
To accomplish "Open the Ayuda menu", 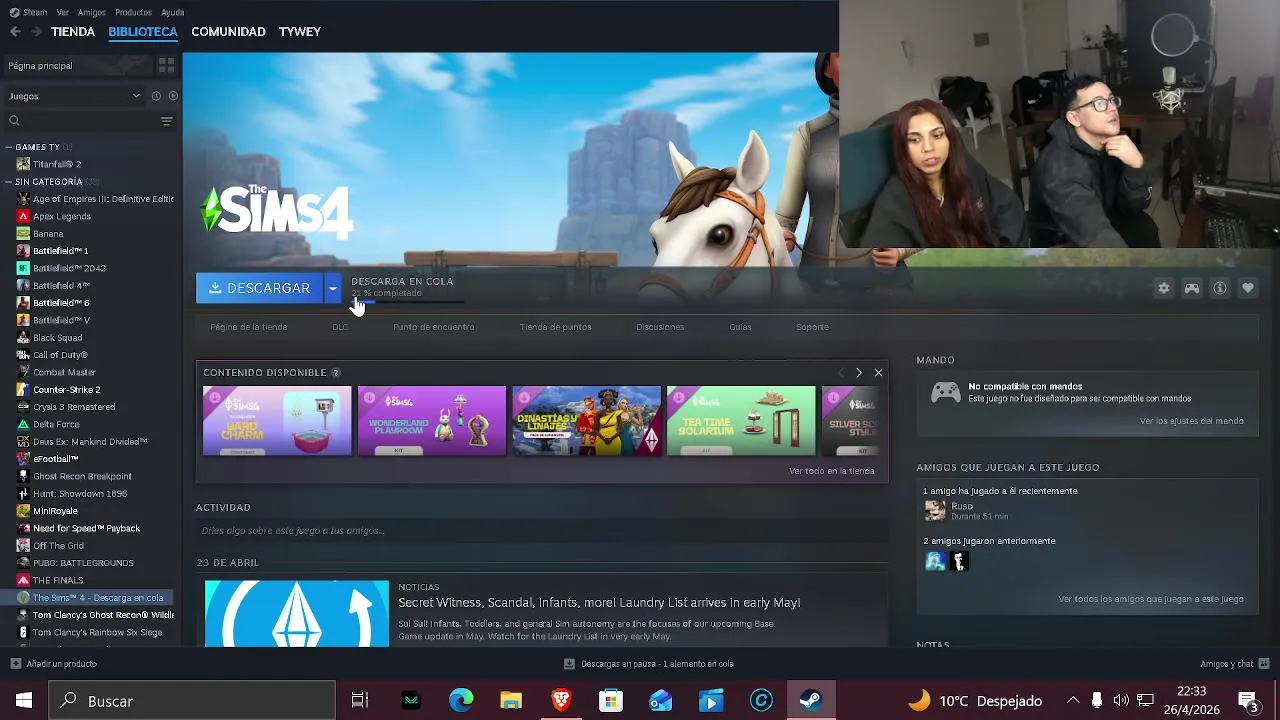I will coord(173,12).
